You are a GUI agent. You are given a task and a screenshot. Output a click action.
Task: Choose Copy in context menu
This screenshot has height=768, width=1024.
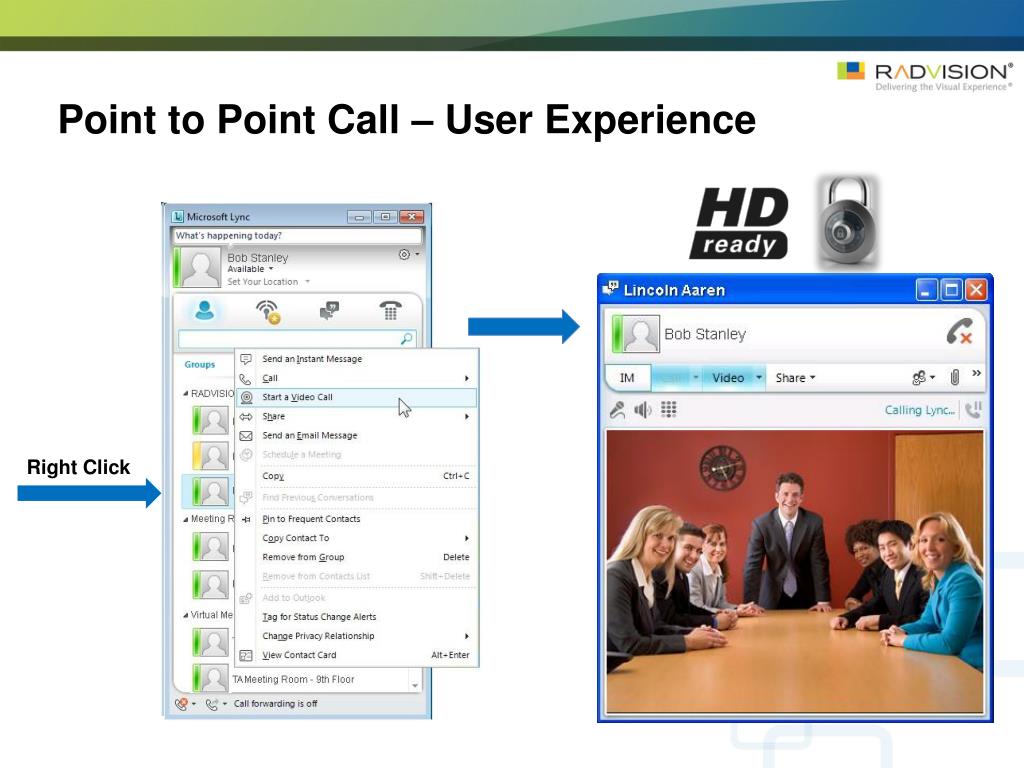(357, 476)
